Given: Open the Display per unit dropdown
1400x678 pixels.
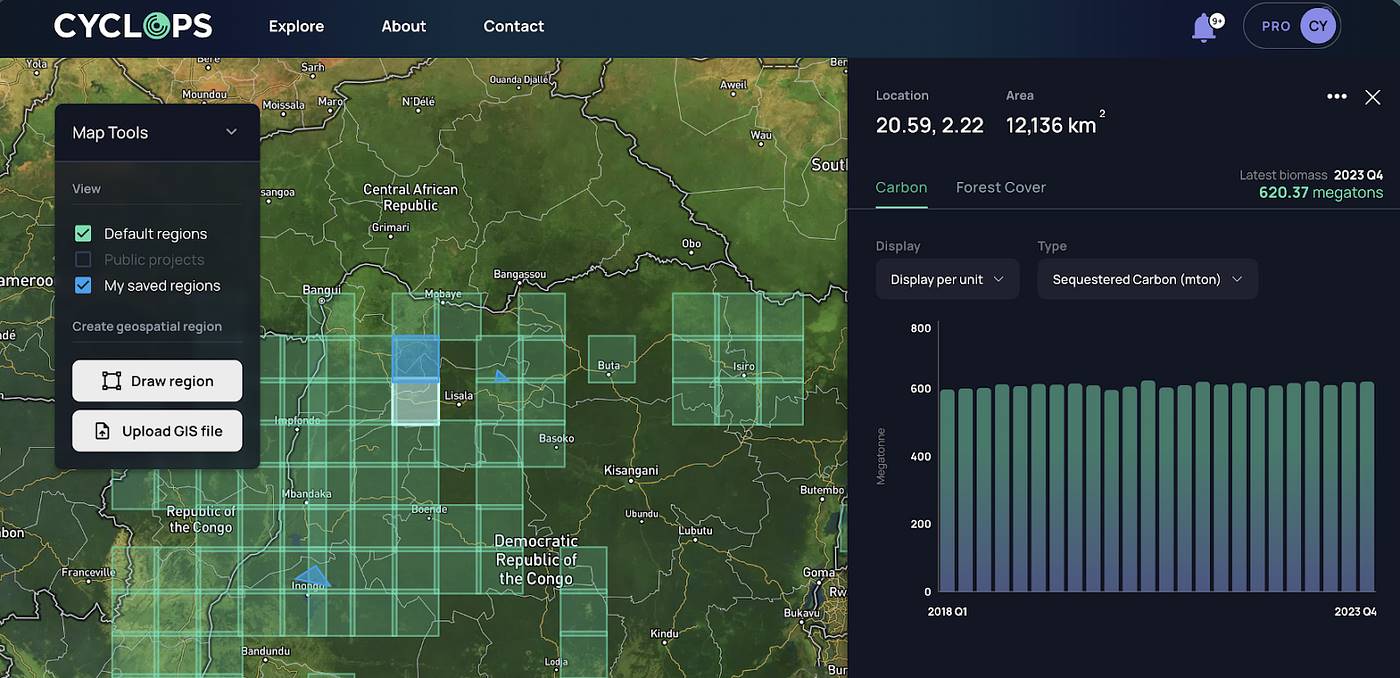Looking at the screenshot, I should 947,280.
